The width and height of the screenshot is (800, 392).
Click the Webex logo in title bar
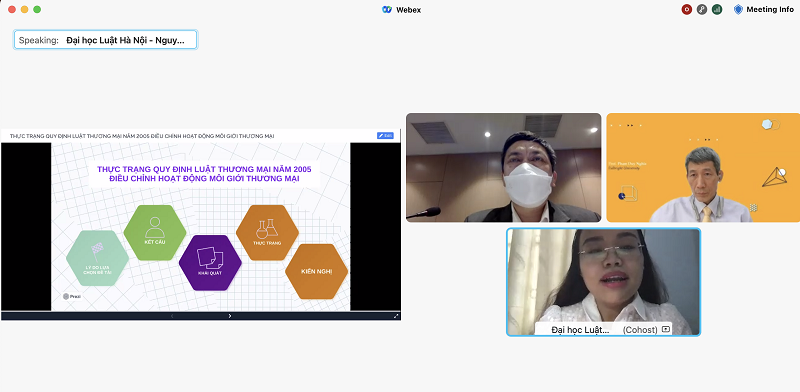point(387,10)
